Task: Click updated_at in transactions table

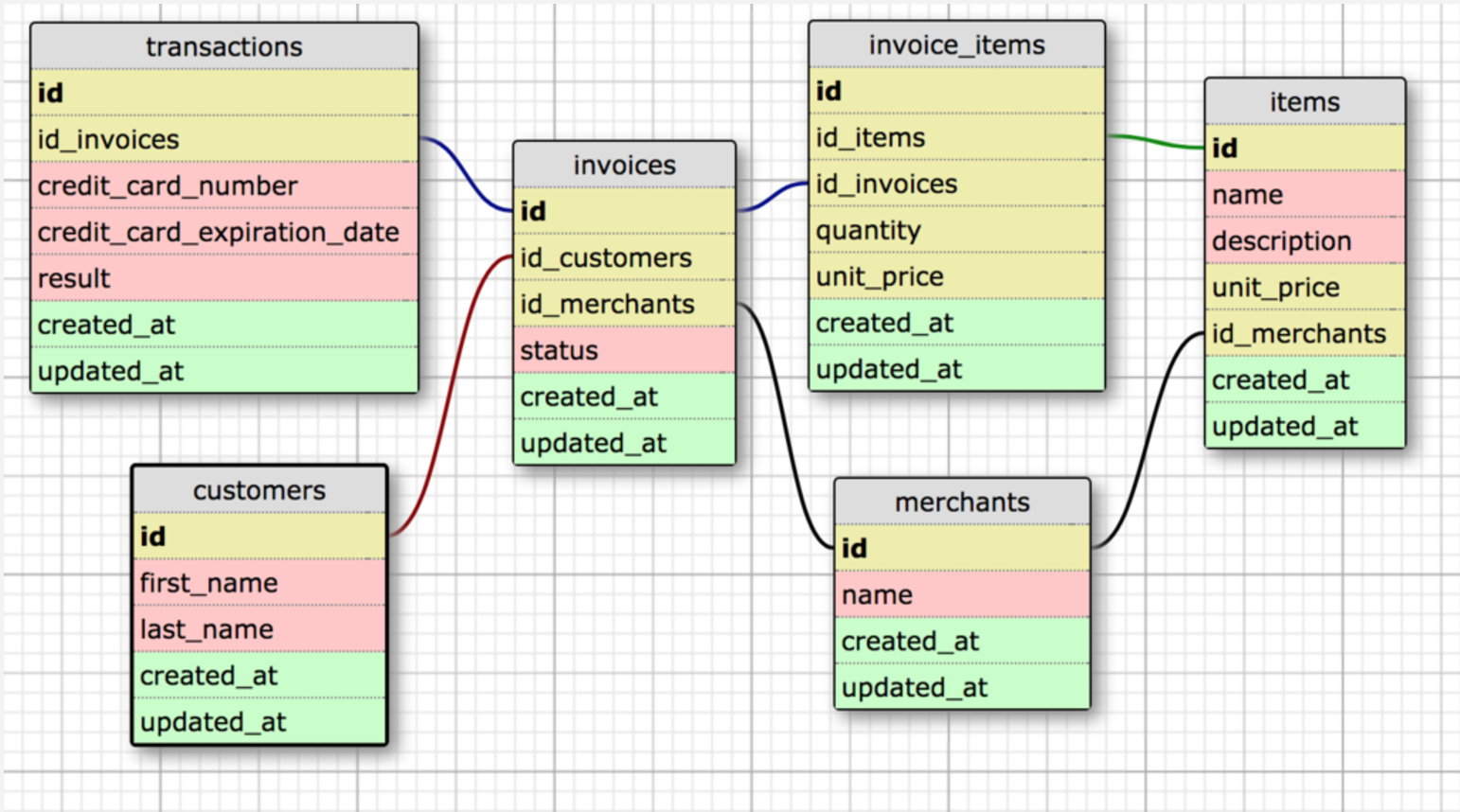Action: coord(224,371)
